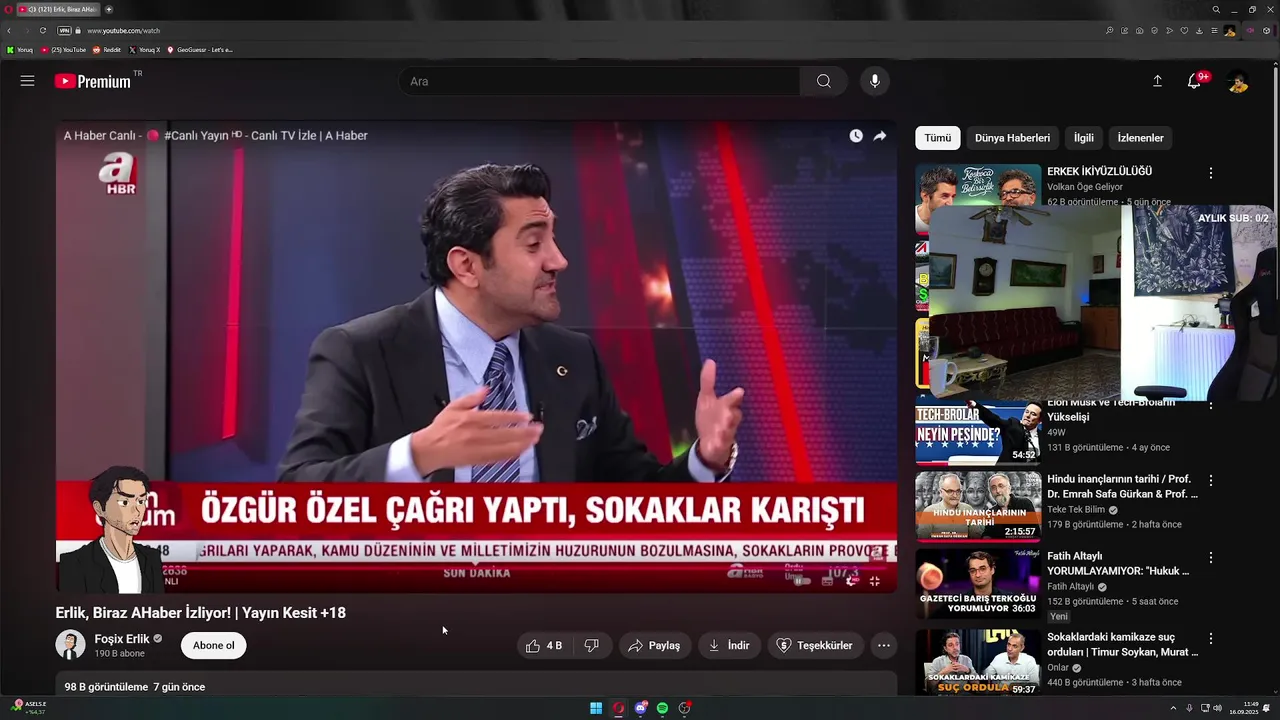Open options for ERKEK İKİYÜZLÜLÜĞÜ video
This screenshot has width=1280, height=720.
coord(1211,173)
